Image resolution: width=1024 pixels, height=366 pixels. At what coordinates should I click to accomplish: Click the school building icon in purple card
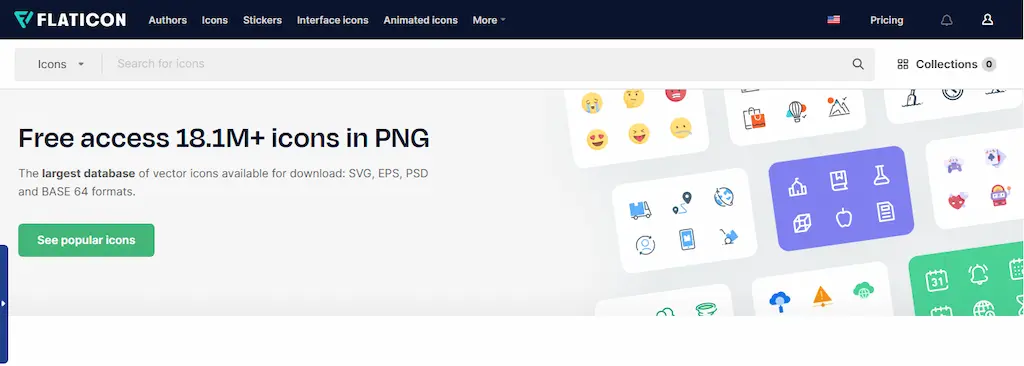tap(797, 188)
